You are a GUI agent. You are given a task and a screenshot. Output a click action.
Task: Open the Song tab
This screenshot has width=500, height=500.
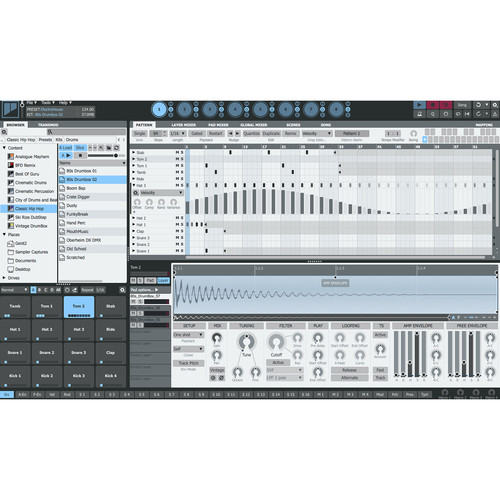326,125
